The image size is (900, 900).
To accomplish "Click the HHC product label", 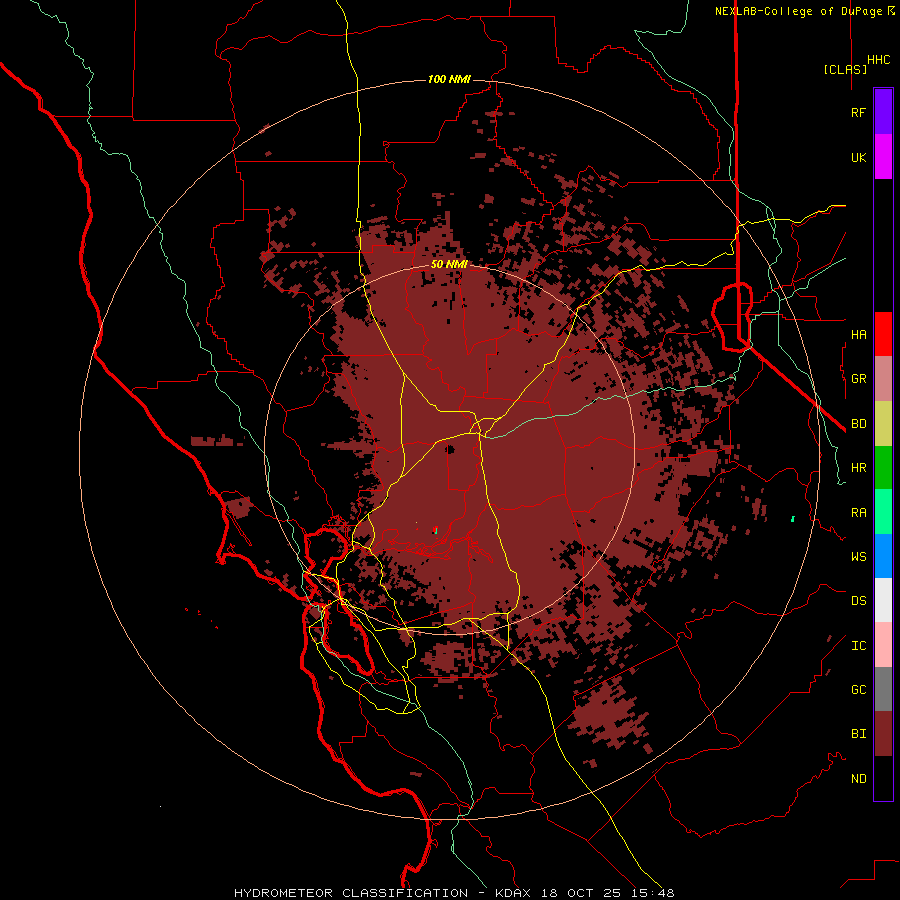I will click(878, 60).
